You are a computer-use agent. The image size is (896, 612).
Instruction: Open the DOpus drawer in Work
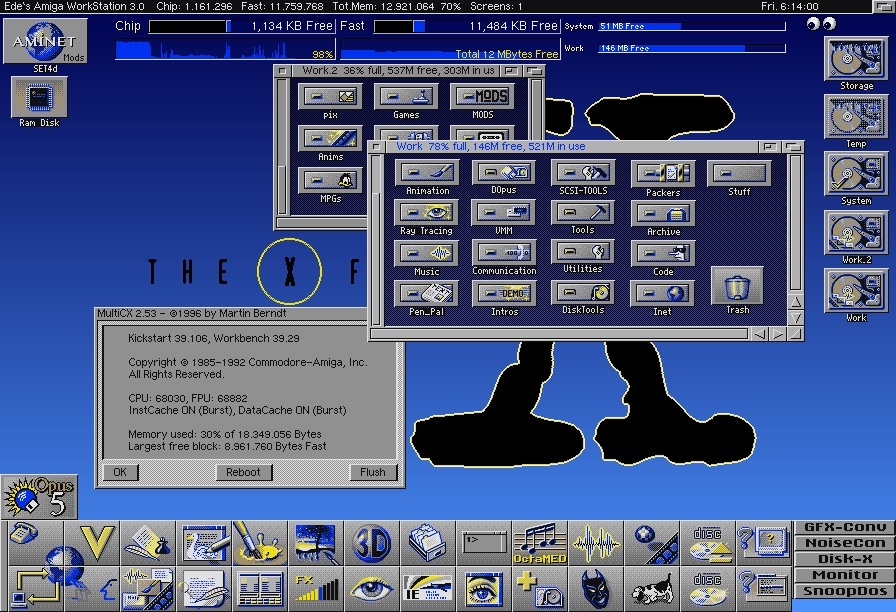click(504, 173)
